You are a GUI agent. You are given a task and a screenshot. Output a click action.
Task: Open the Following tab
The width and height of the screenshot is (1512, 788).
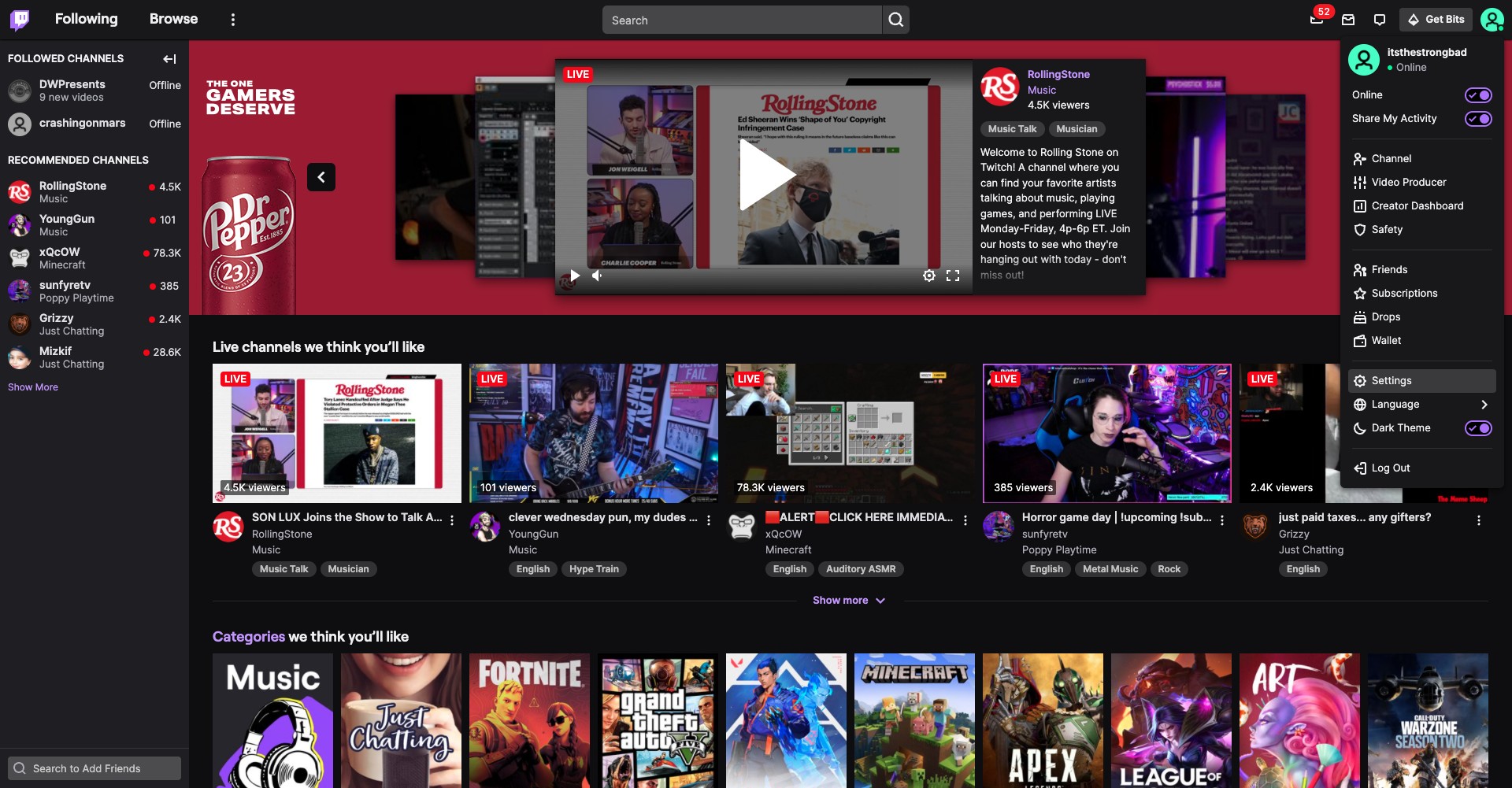(x=87, y=19)
